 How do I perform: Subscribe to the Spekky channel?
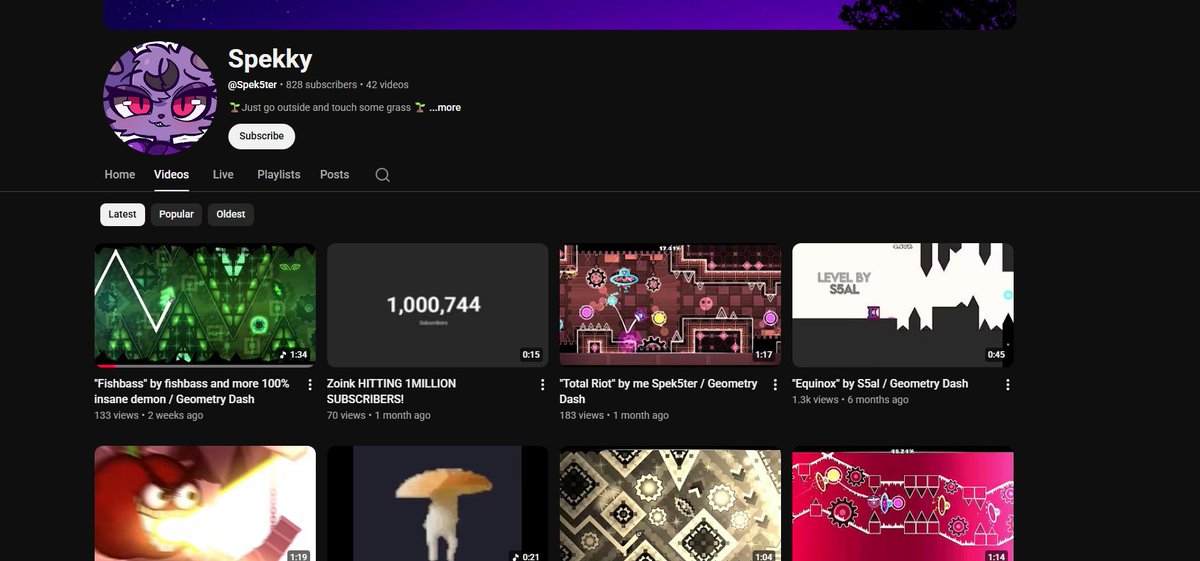point(261,136)
